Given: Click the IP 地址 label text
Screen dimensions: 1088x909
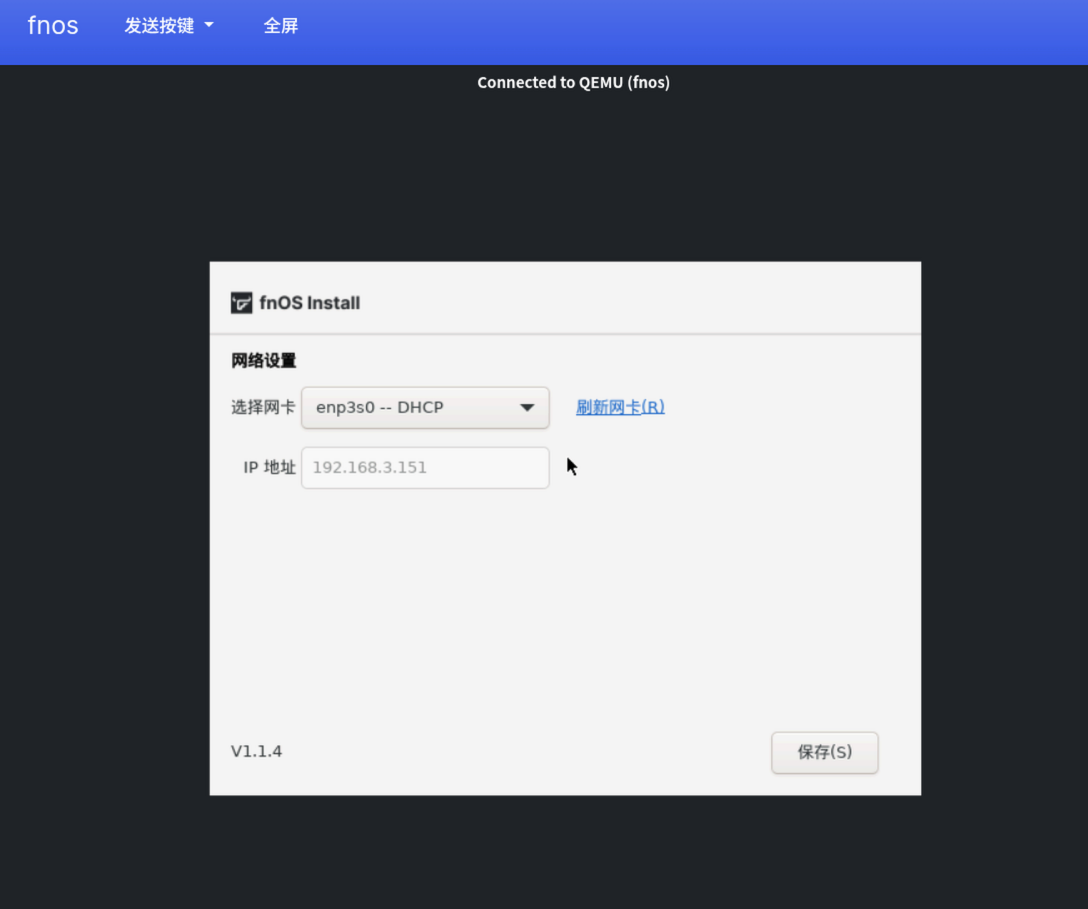Looking at the screenshot, I should pyautogui.click(x=269, y=468).
